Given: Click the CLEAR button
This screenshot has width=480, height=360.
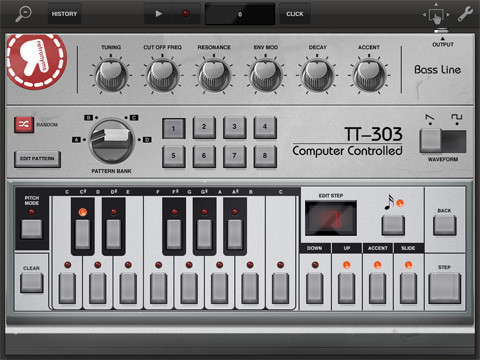Looking at the screenshot, I should pos(32,283).
